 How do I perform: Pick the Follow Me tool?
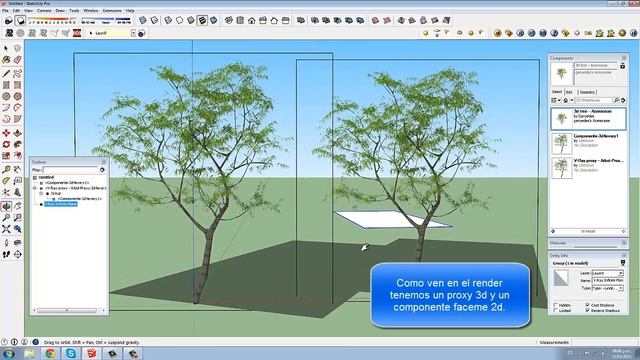(17, 144)
